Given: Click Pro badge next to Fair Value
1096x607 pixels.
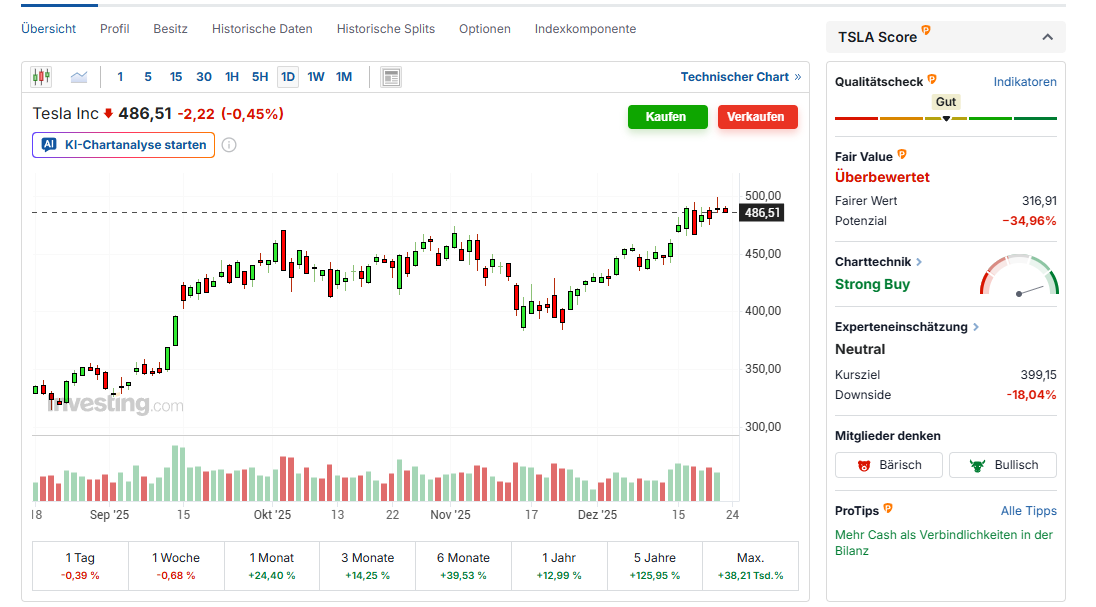Looking at the screenshot, I should pyautogui.click(x=902, y=154).
